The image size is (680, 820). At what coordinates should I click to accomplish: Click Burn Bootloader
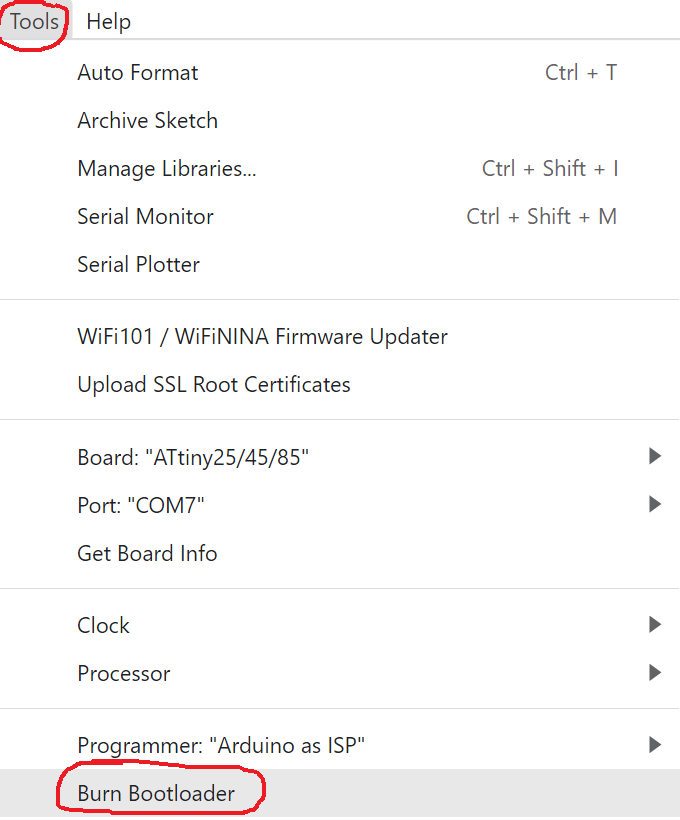[x=156, y=794]
